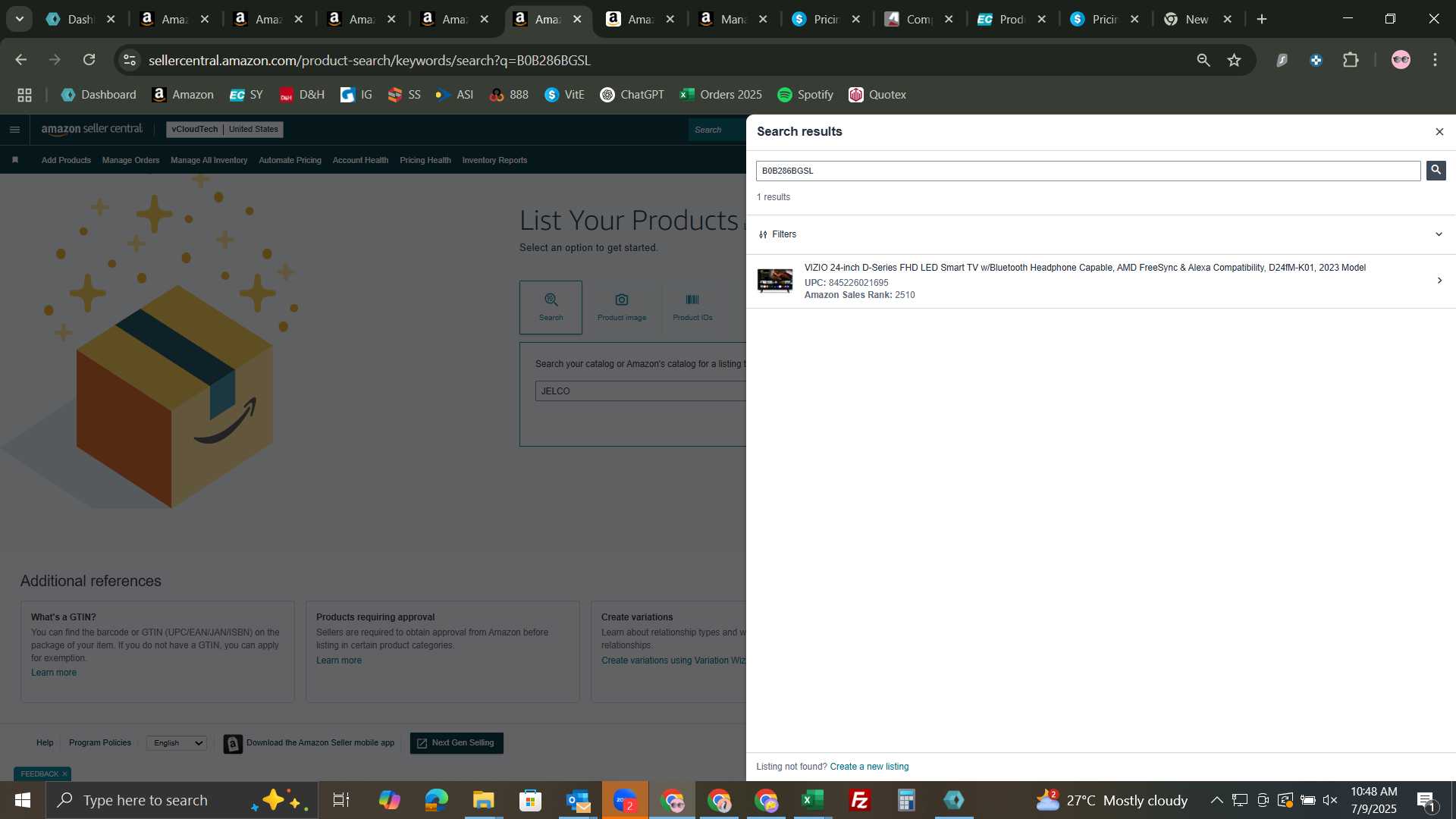Open the tab search dropdown arrow
Screen dimensions: 1456x819
(20, 19)
